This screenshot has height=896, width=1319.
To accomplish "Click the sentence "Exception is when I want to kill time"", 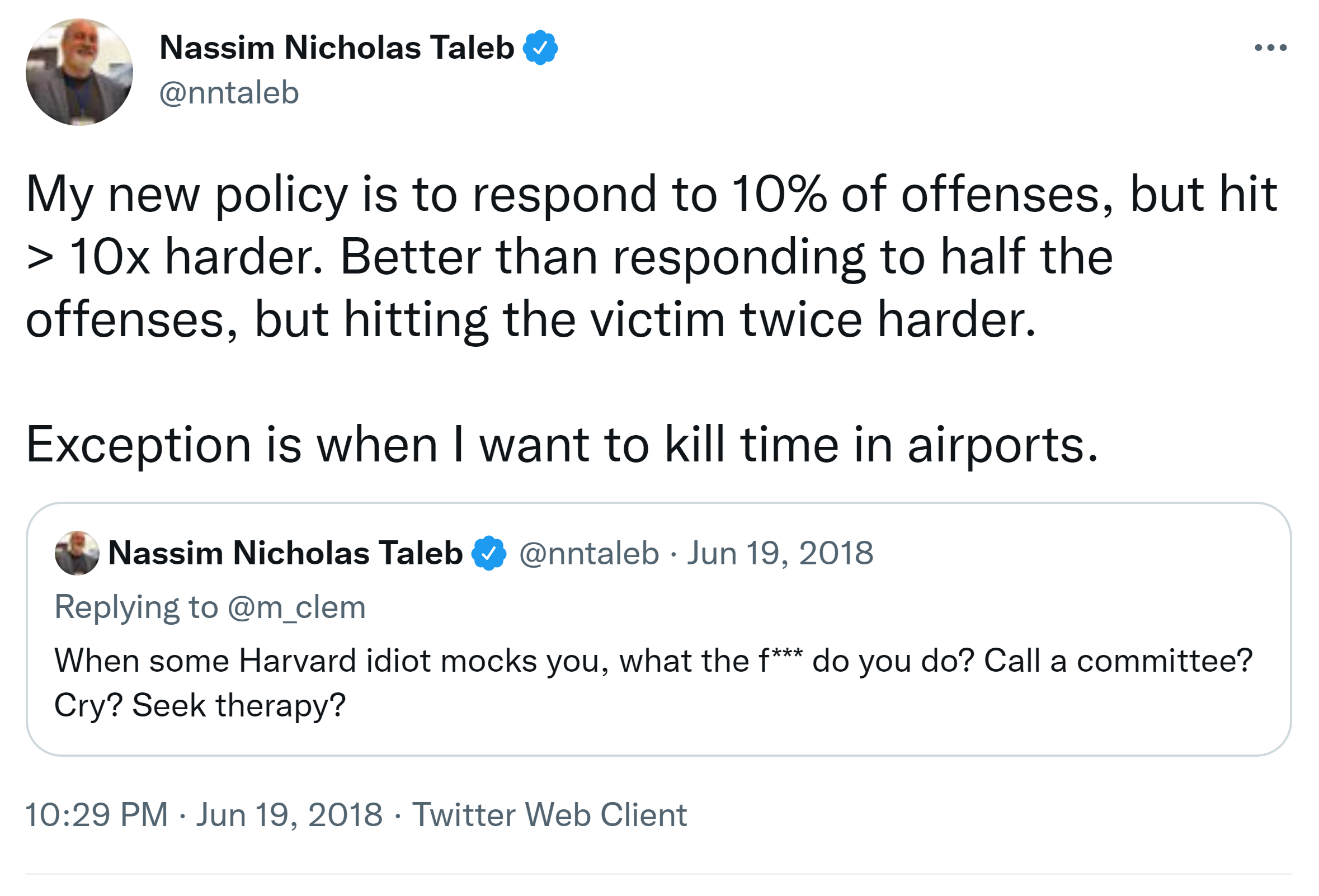I will coord(562,445).
